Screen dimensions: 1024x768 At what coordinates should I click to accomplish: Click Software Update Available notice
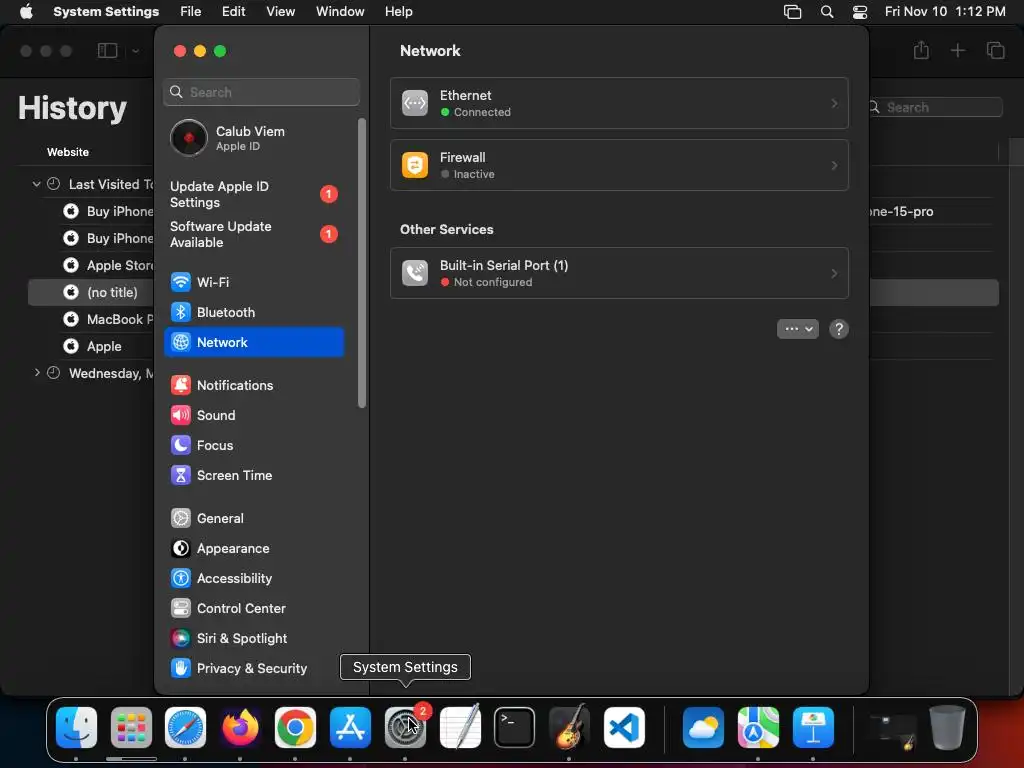[253, 234]
